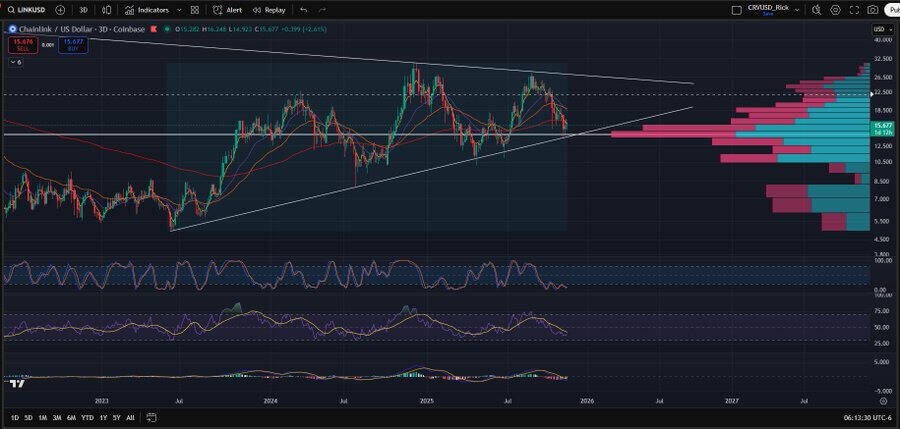This screenshot has height=429, width=900.
Task: Click the blue BUY 15.677 button
Action: click(x=72, y=44)
